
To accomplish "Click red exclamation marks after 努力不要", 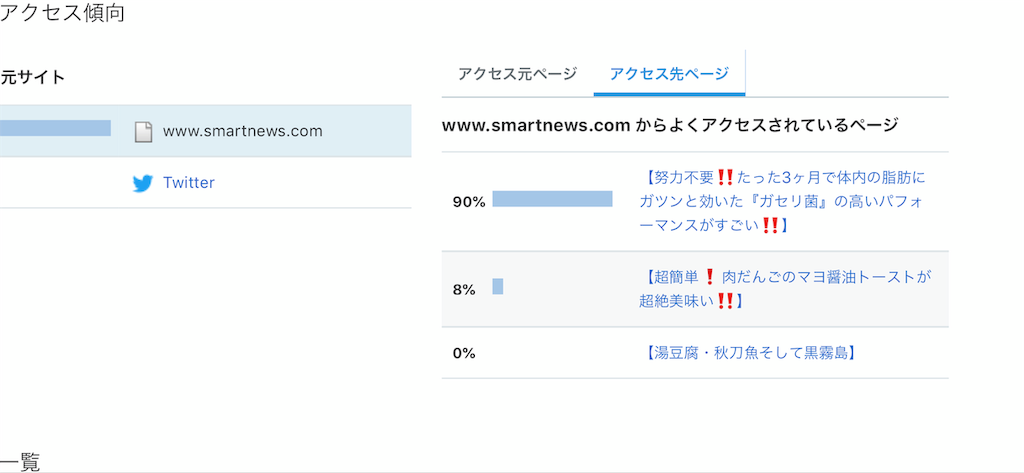I will point(725,177).
